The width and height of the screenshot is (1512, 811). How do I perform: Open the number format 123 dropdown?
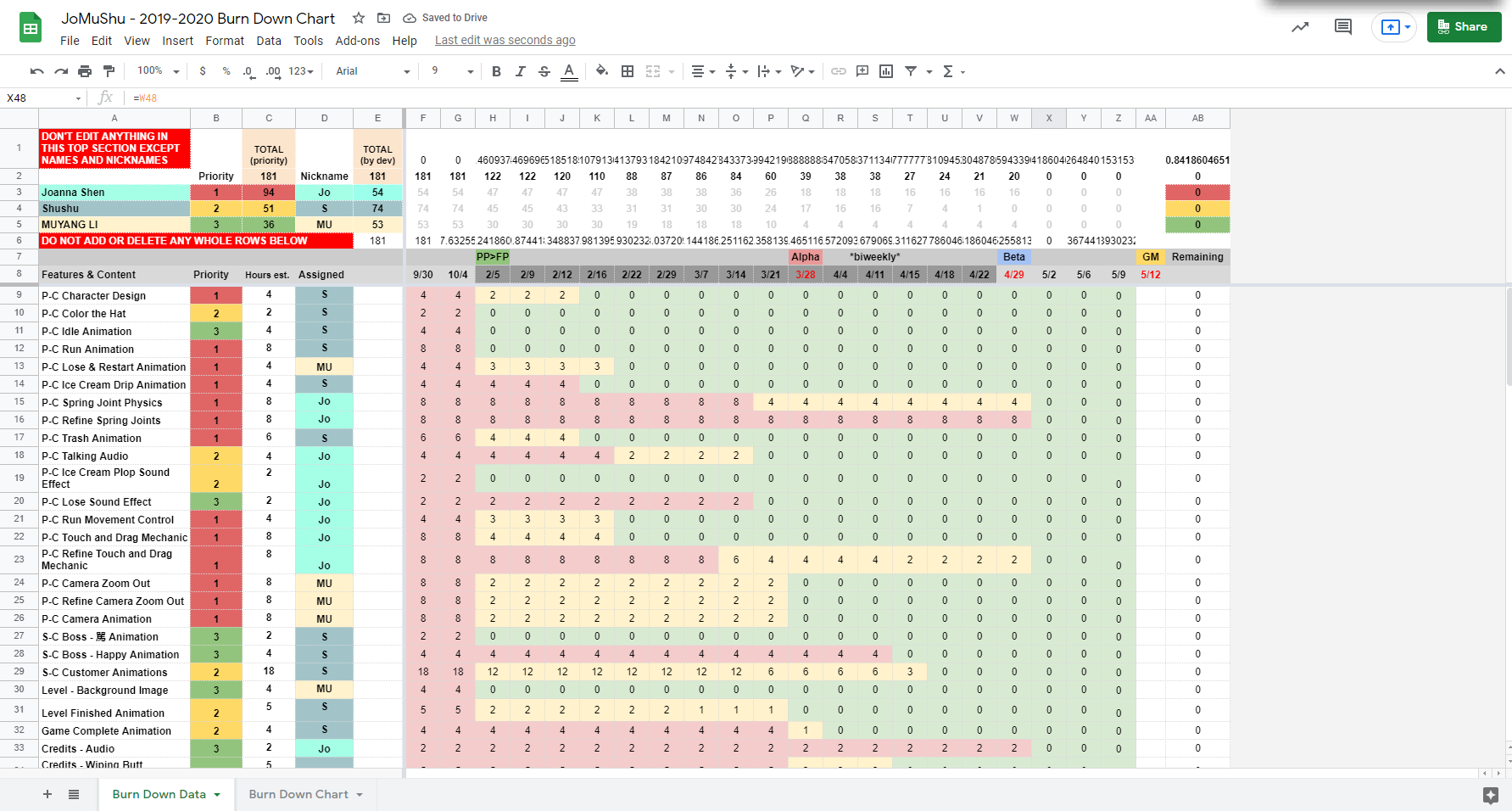(x=301, y=71)
